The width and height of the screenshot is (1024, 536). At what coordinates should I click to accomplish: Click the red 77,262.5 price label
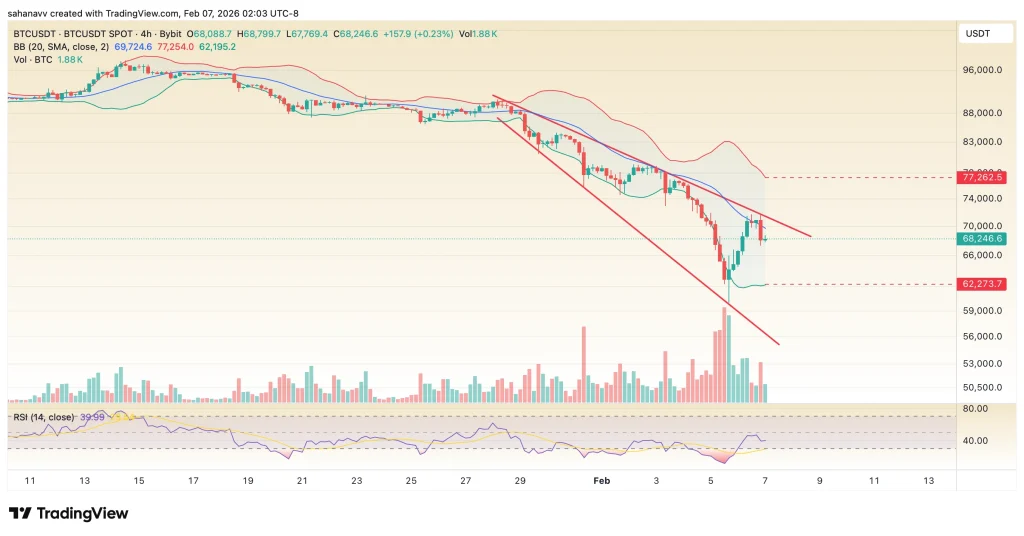982,177
